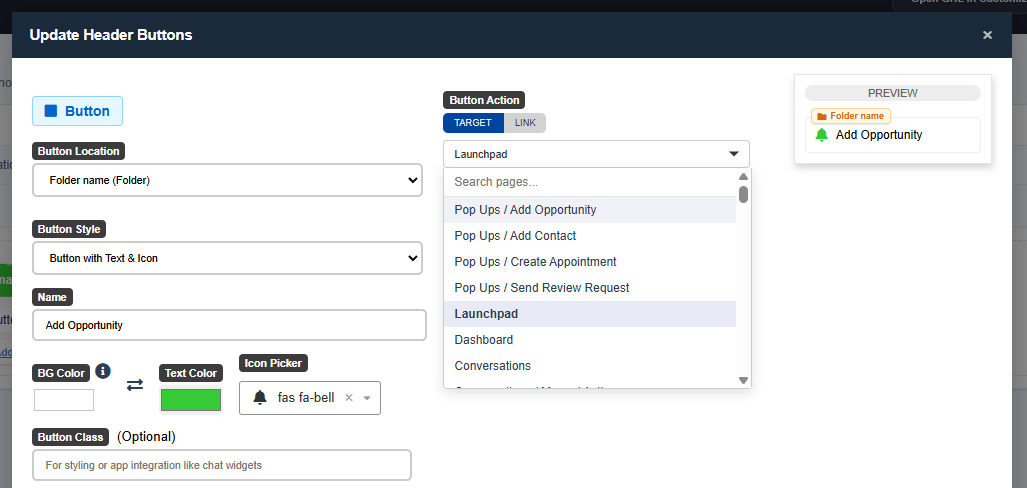
Task: Choose Launchpad from the pages list
Action: pos(589,314)
